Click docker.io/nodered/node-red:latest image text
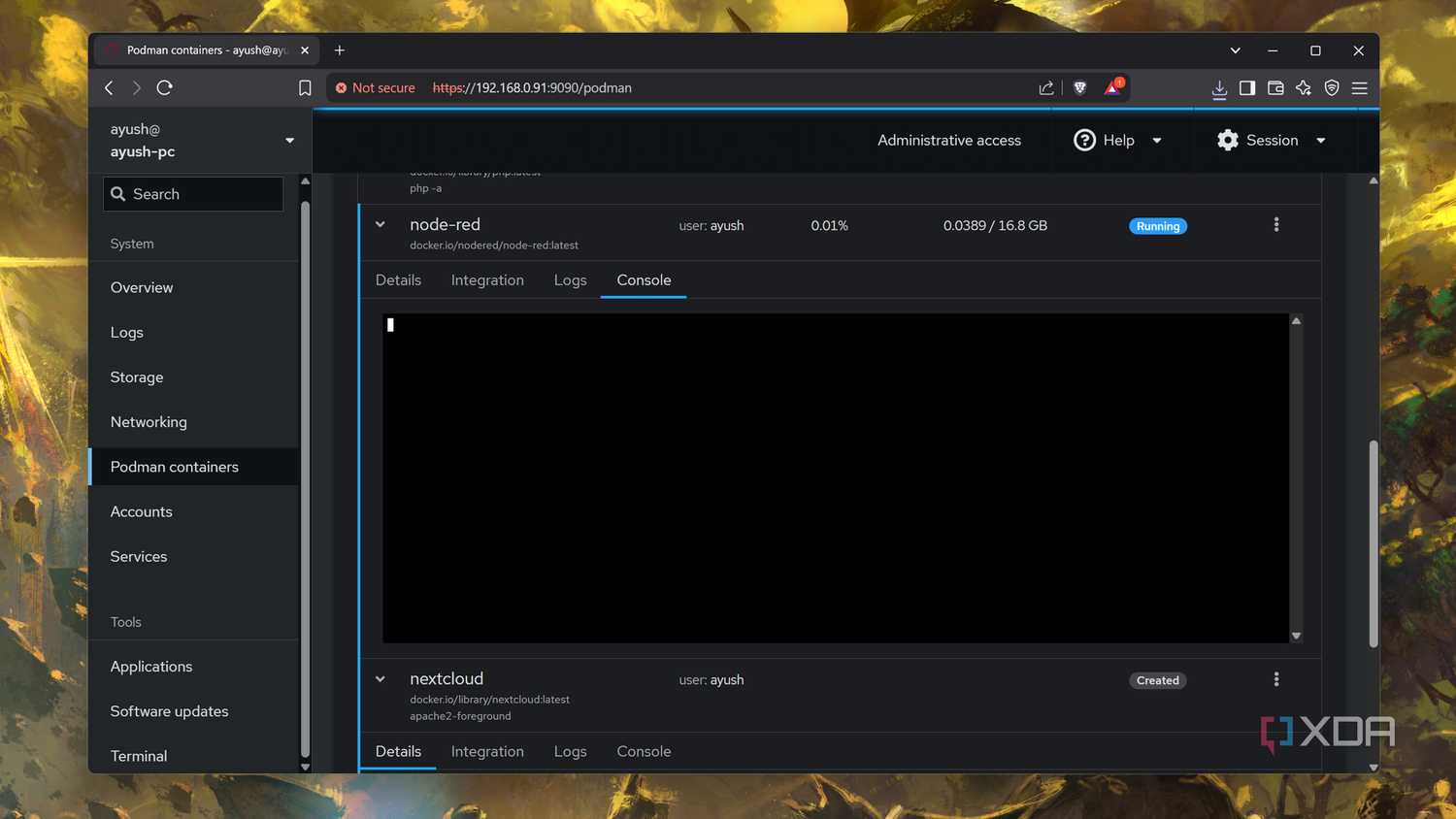This screenshot has height=819, width=1456. (494, 246)
